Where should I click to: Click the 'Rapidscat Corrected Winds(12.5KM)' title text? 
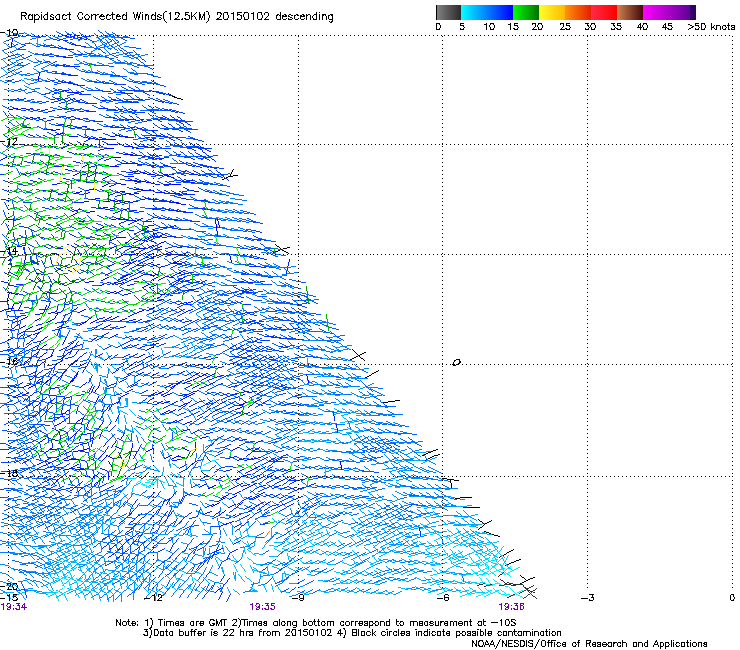pyautogui.click(x=115, y=17)
